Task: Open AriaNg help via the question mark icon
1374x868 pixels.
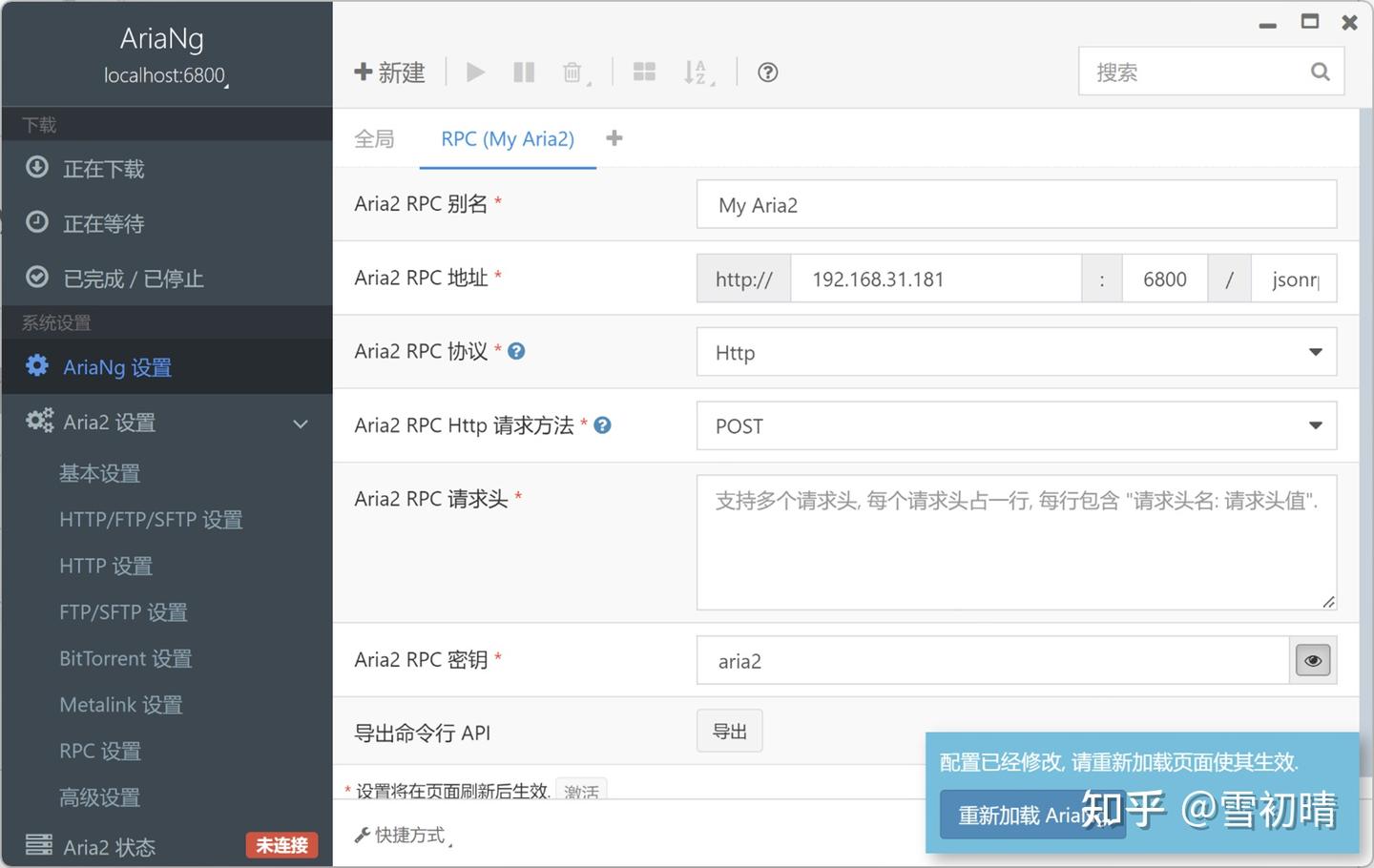Action: click(767, 72)
